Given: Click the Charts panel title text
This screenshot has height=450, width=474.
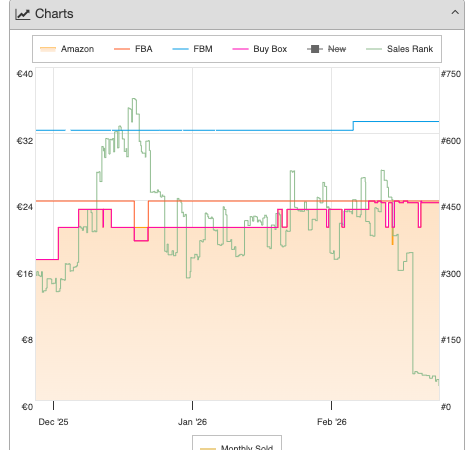Looking at the screenshot, I should [54, 14].
